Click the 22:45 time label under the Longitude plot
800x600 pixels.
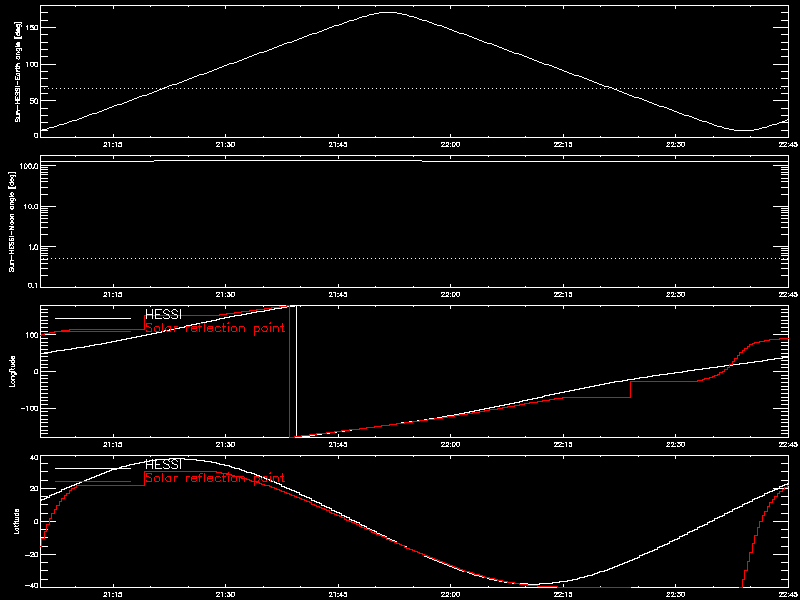(789, 445)
